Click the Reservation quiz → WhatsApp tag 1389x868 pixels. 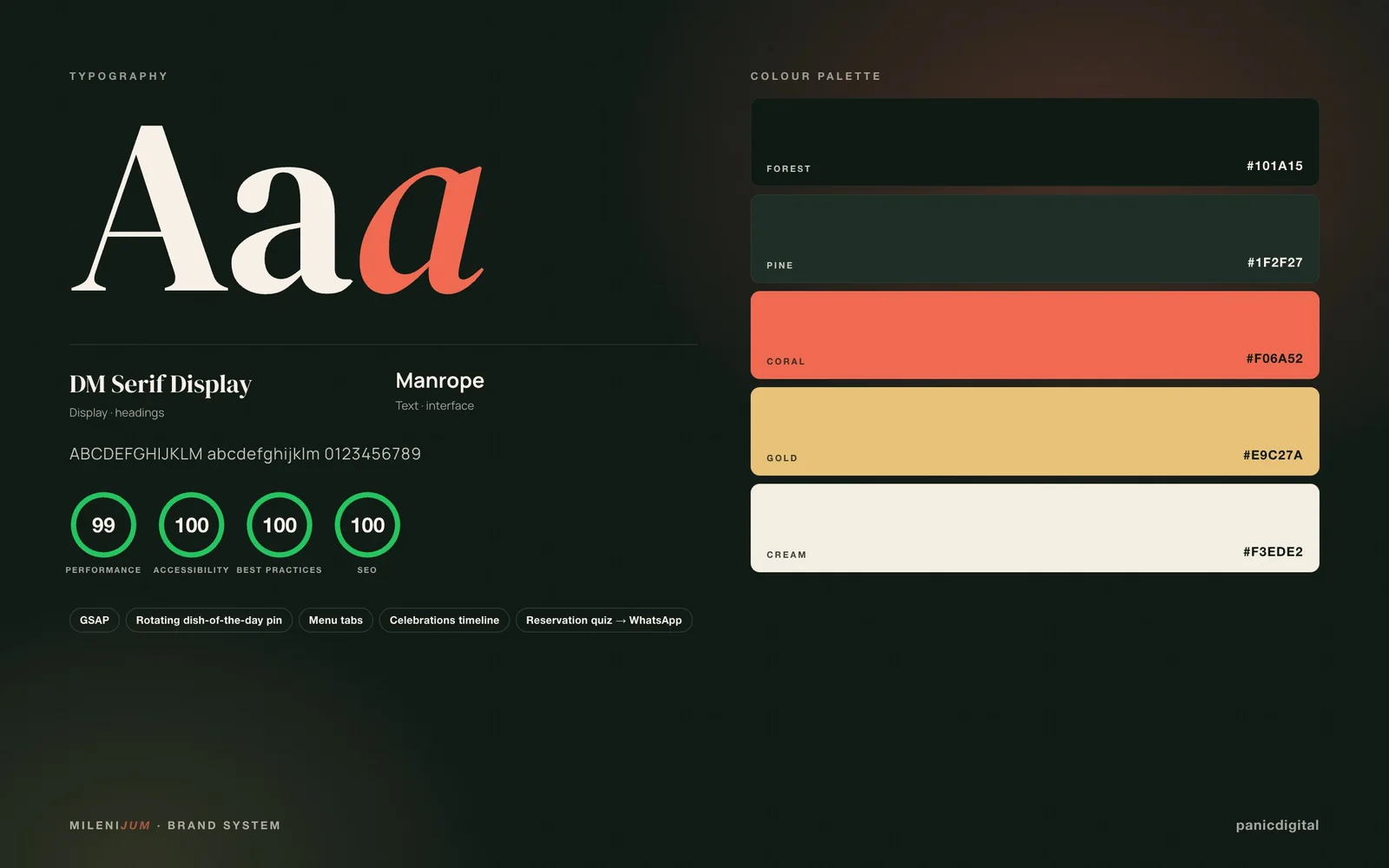604,620
